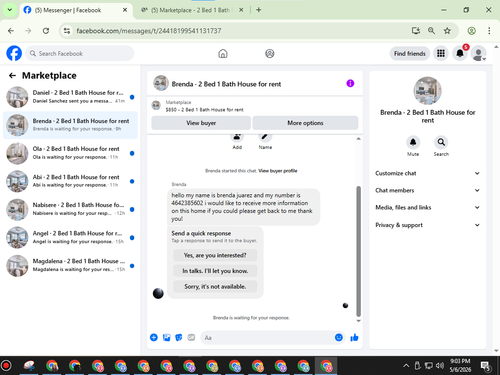Switch to the Messenger | Facebook tab
Viewport: 500px width, 375px height.
(75, 10)
